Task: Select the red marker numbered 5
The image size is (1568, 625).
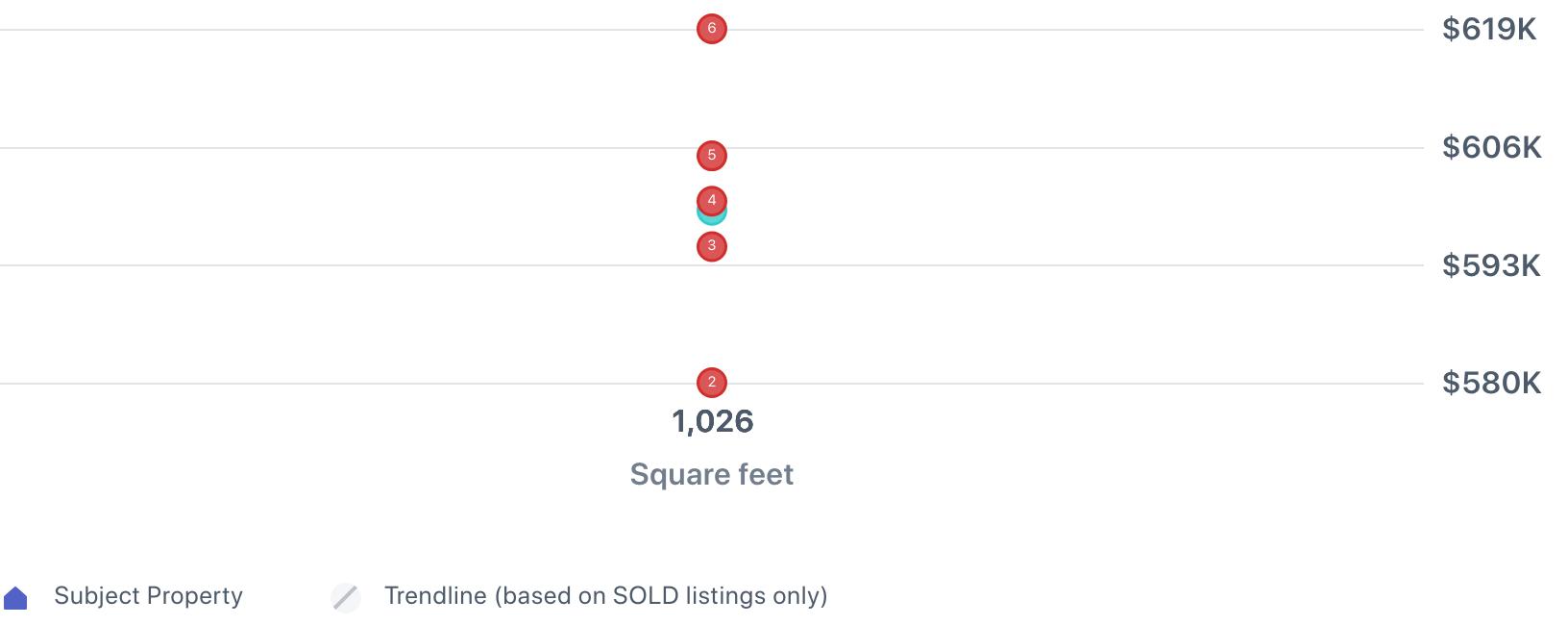Action: tap(711, 155)
